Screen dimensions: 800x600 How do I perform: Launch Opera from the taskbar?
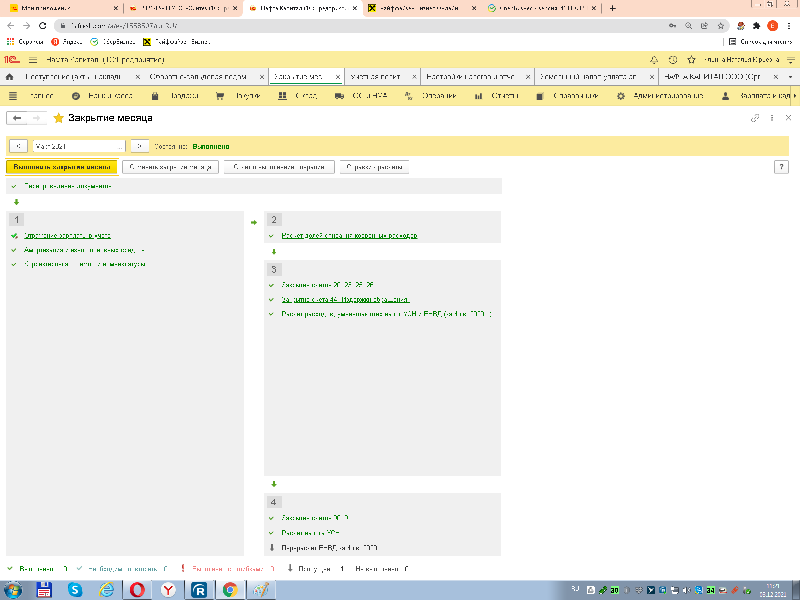coord(137,590)
